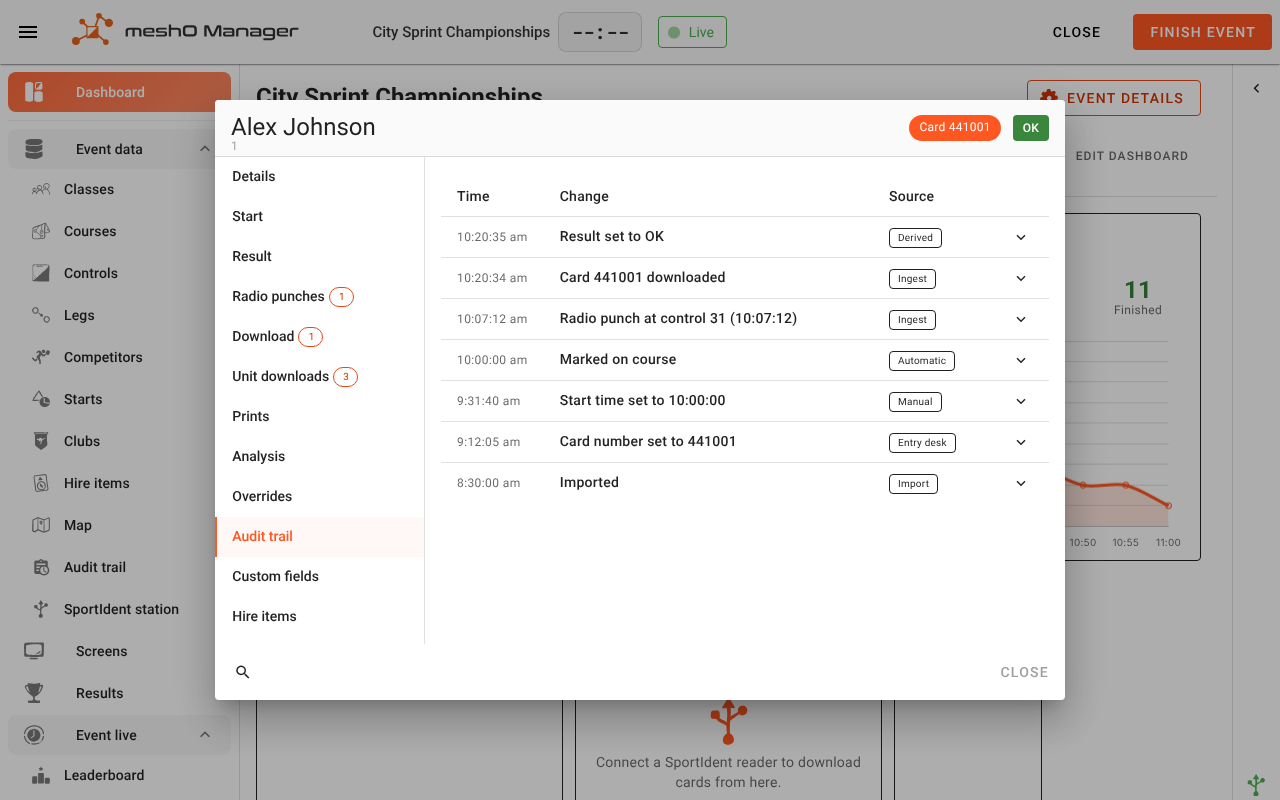Screen dimensions: 1280x800
Task: Click the SportIdent station USB icon
Action: pos(41,609)
